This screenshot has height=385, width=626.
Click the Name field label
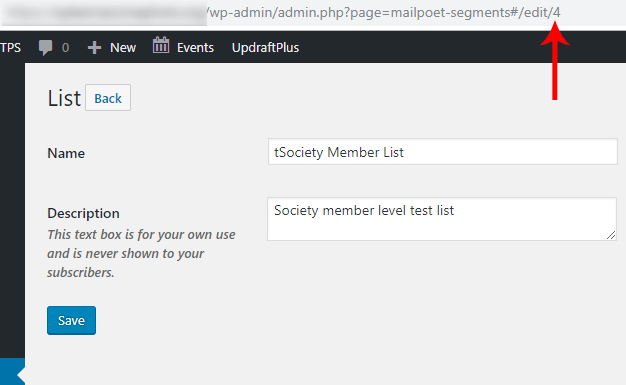coord(66,153)
